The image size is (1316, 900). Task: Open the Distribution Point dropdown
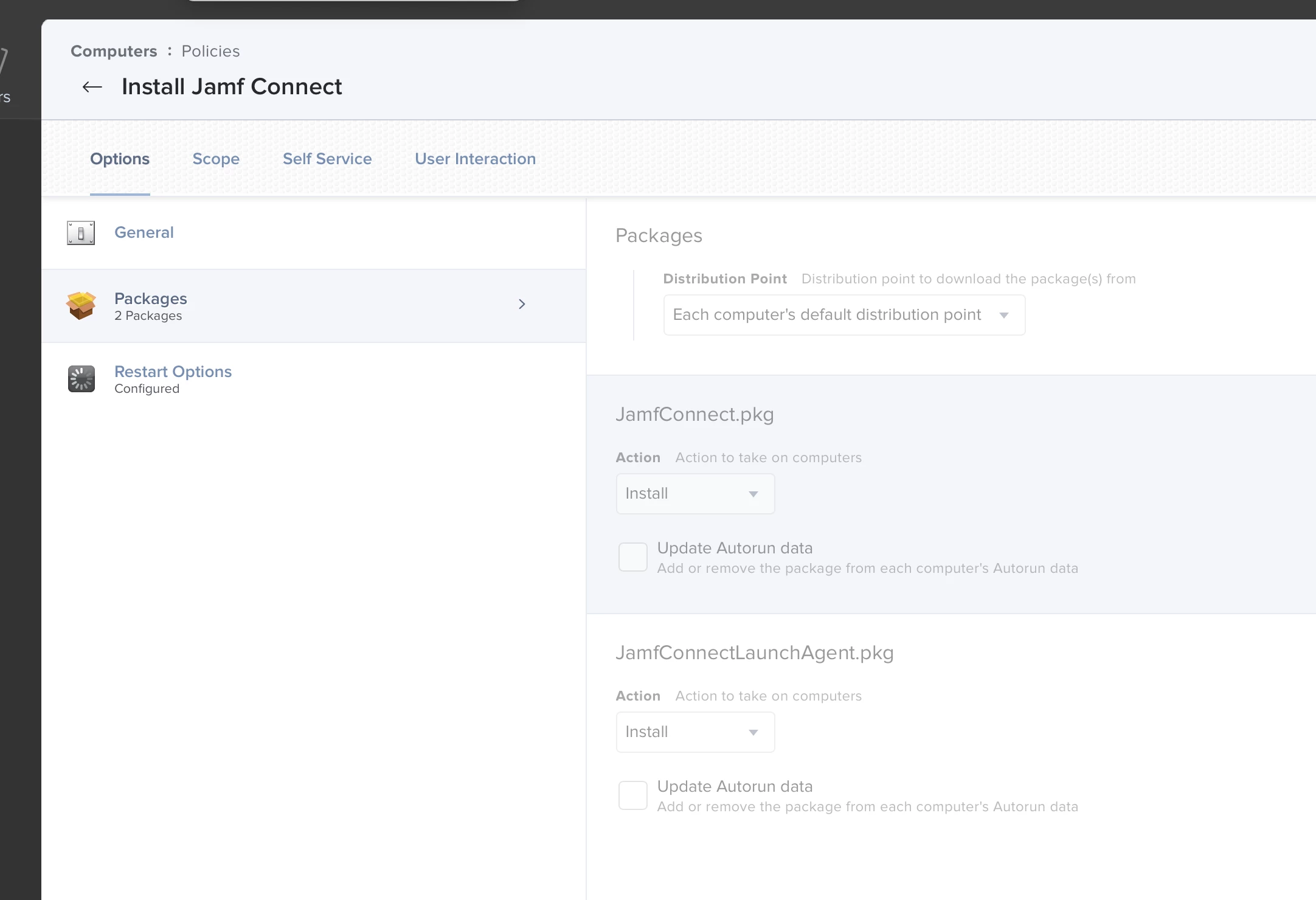click(x=844, y=315)
